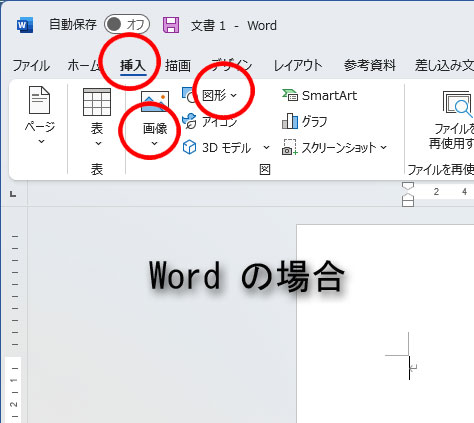Click the Word application logo icon
The width and height of the screenshot is (474, 423).
tap(25, 25)
